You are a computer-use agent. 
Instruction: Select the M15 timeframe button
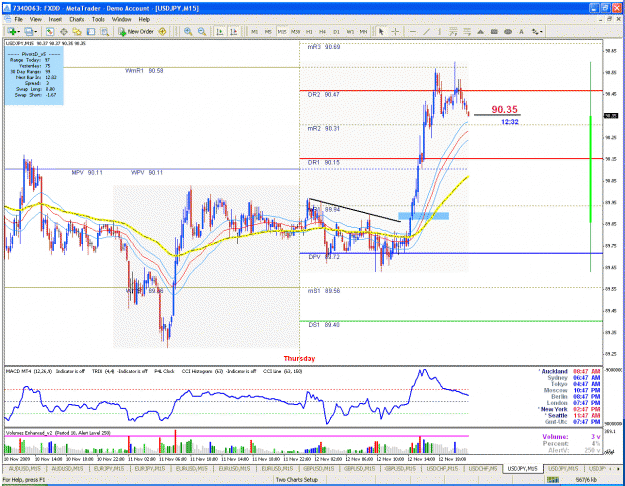(x=282, y=31)
